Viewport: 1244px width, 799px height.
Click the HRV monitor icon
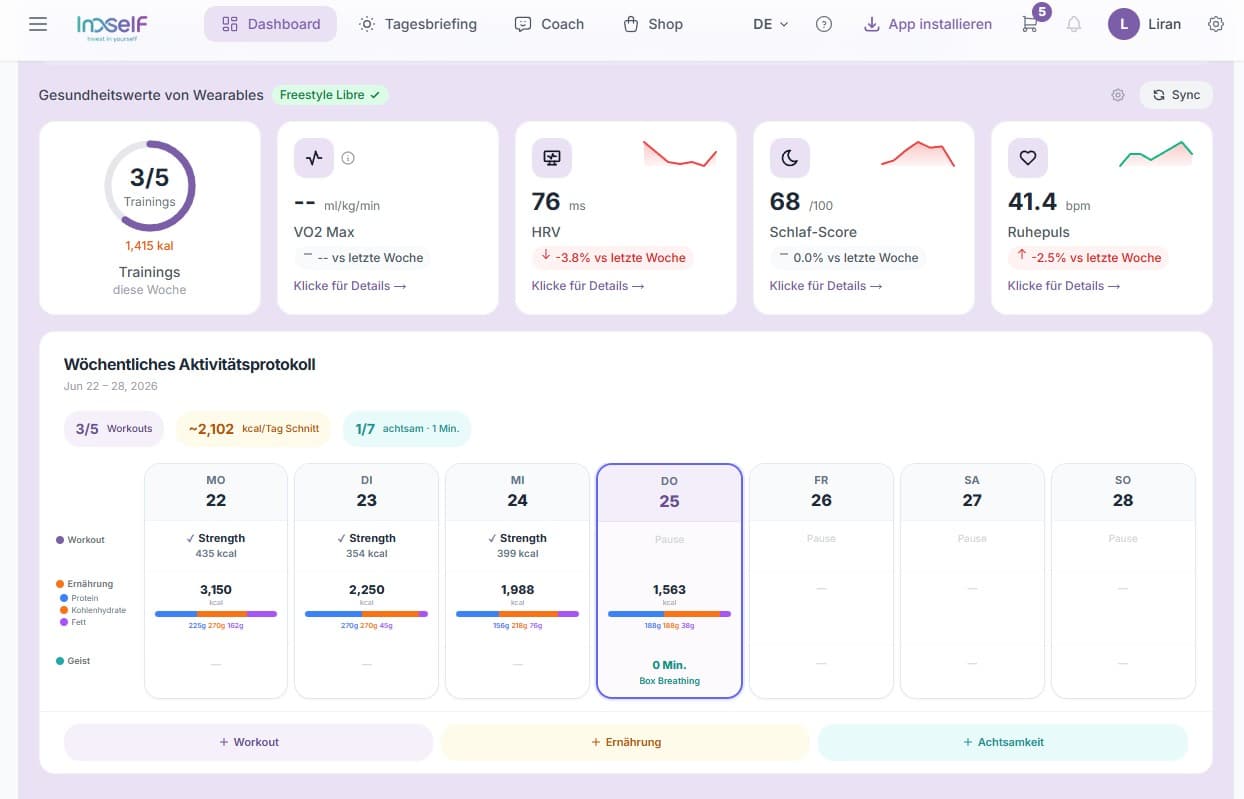tap(552, 158)
